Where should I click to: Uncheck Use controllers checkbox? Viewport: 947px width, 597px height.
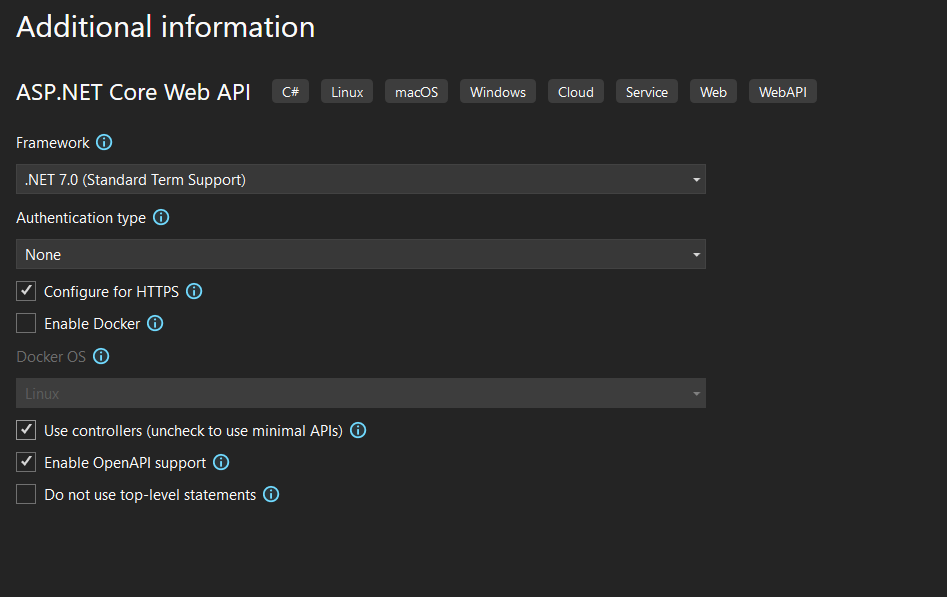(x=26, y=431)
